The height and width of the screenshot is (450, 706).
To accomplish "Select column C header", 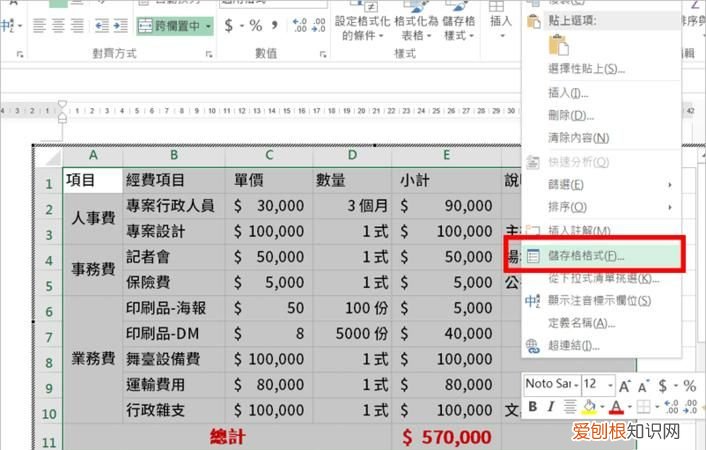I will tap(269, 155).
